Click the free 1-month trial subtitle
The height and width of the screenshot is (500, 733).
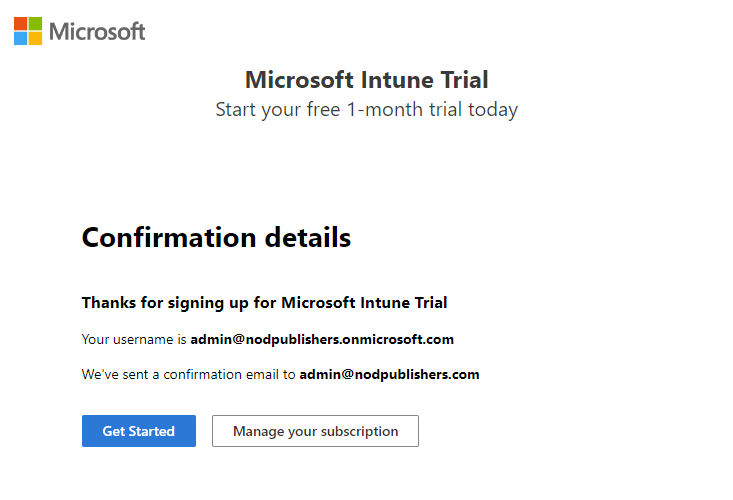tap(366, 110)
